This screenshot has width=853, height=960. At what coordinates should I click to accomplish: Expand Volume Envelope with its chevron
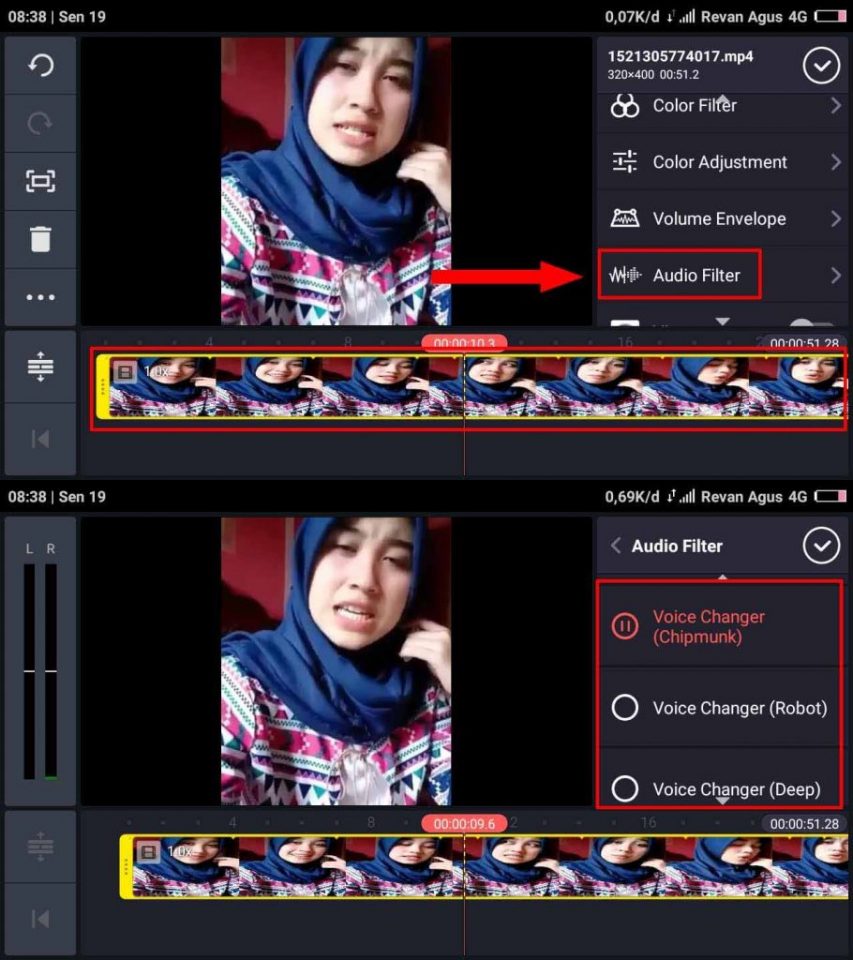[x=836, y=219]
